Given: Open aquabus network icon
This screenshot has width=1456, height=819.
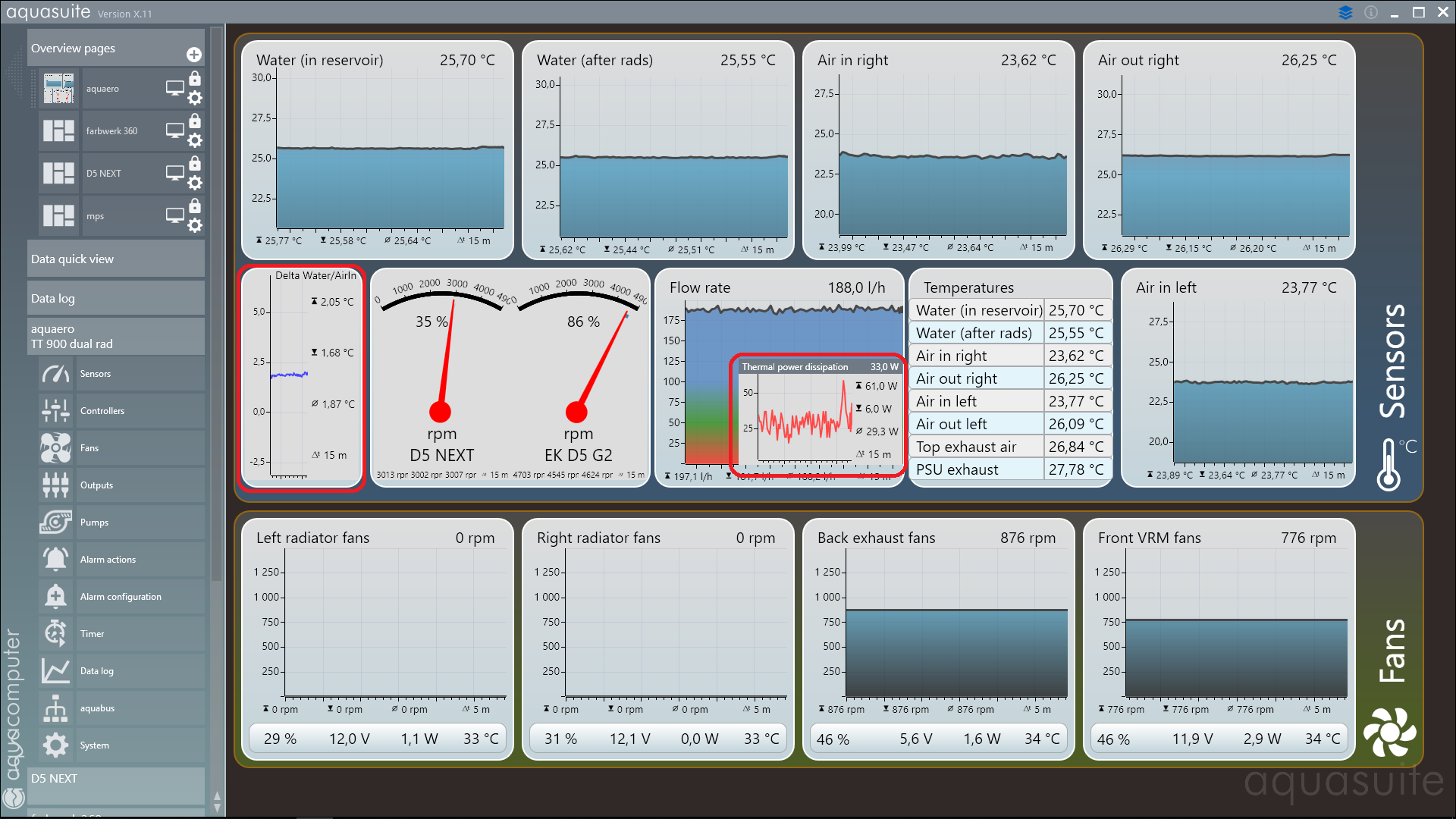Looking at the screenshot, I should point(55,708).
